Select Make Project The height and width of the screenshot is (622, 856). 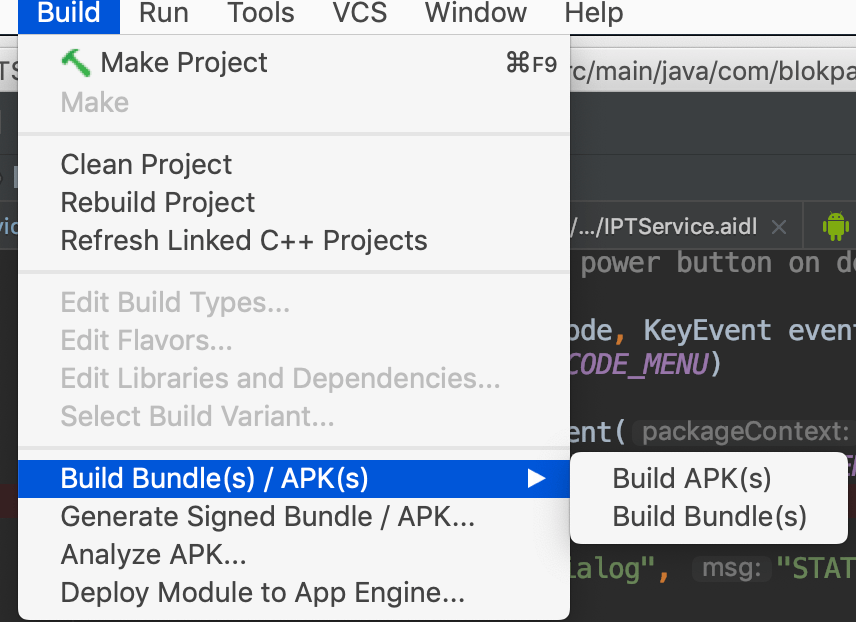pyautogui.click(x=184, y=62)
